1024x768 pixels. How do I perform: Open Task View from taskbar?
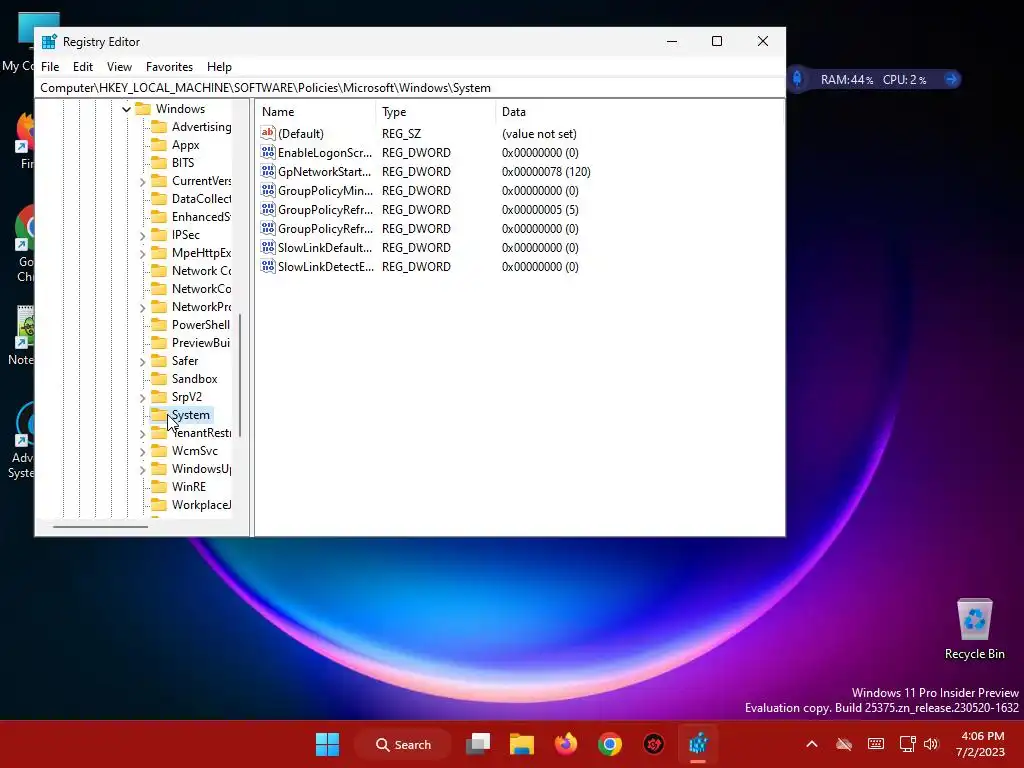[x=478, y=744]
